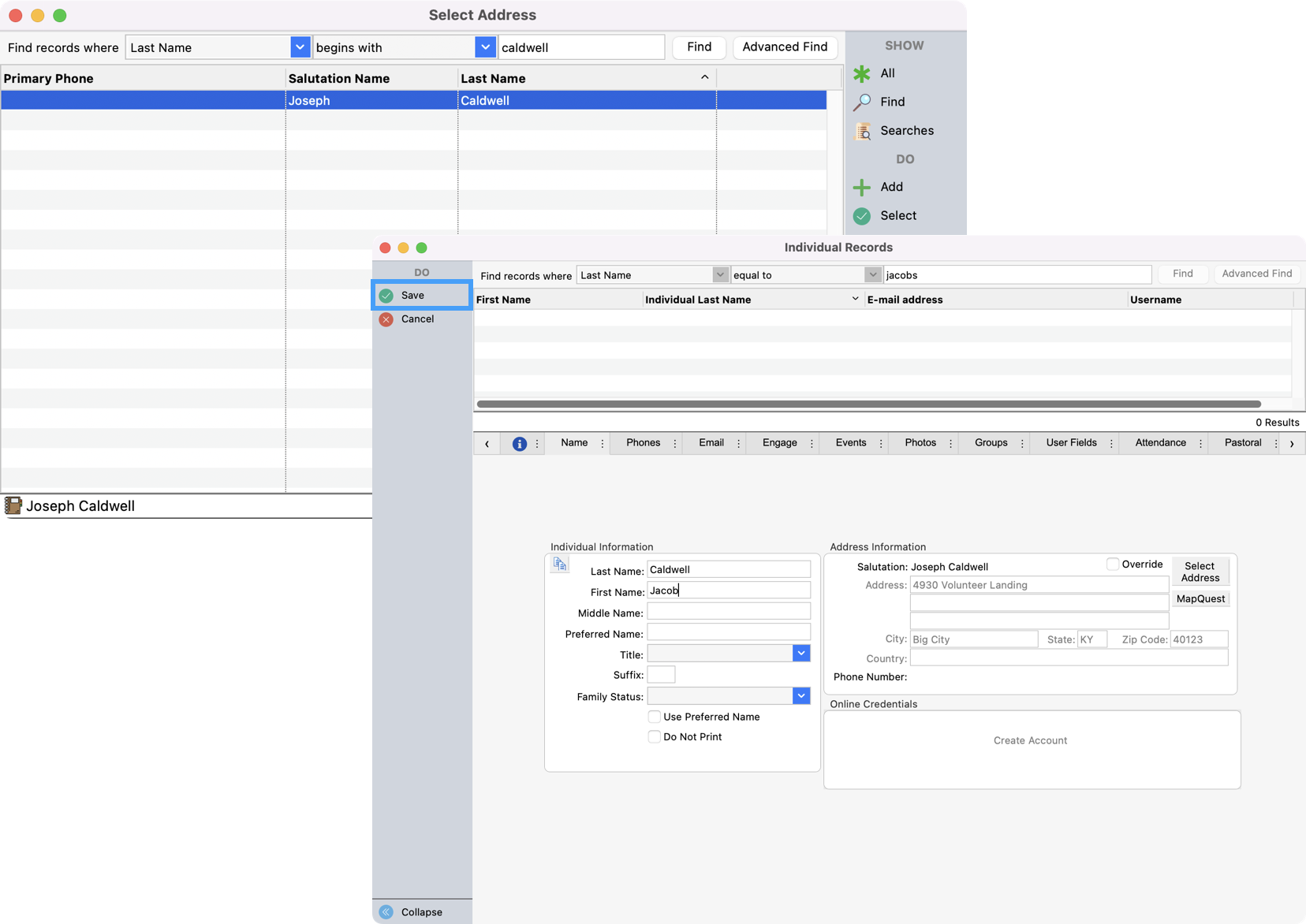Toggle the Override checkbox in Address Information
The image size is (1306, 924).
coord(1112,564)
